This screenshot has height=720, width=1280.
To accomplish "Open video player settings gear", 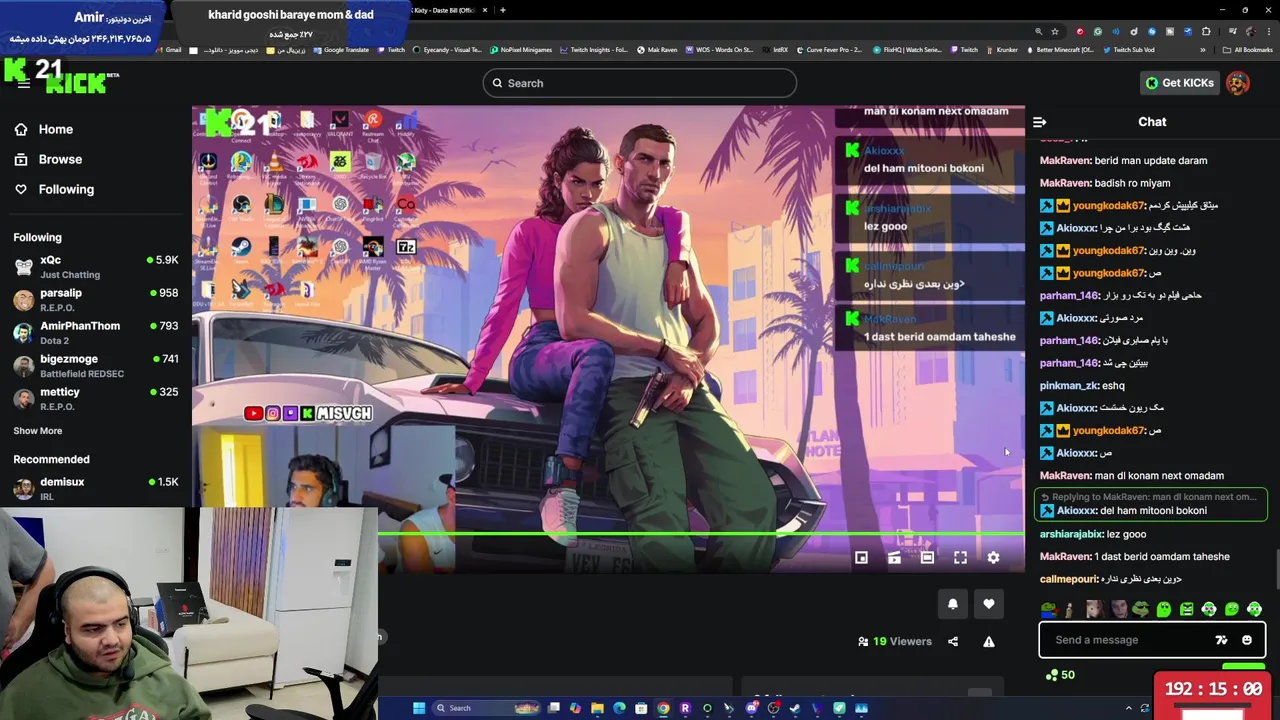I will [x=993, y=557].
